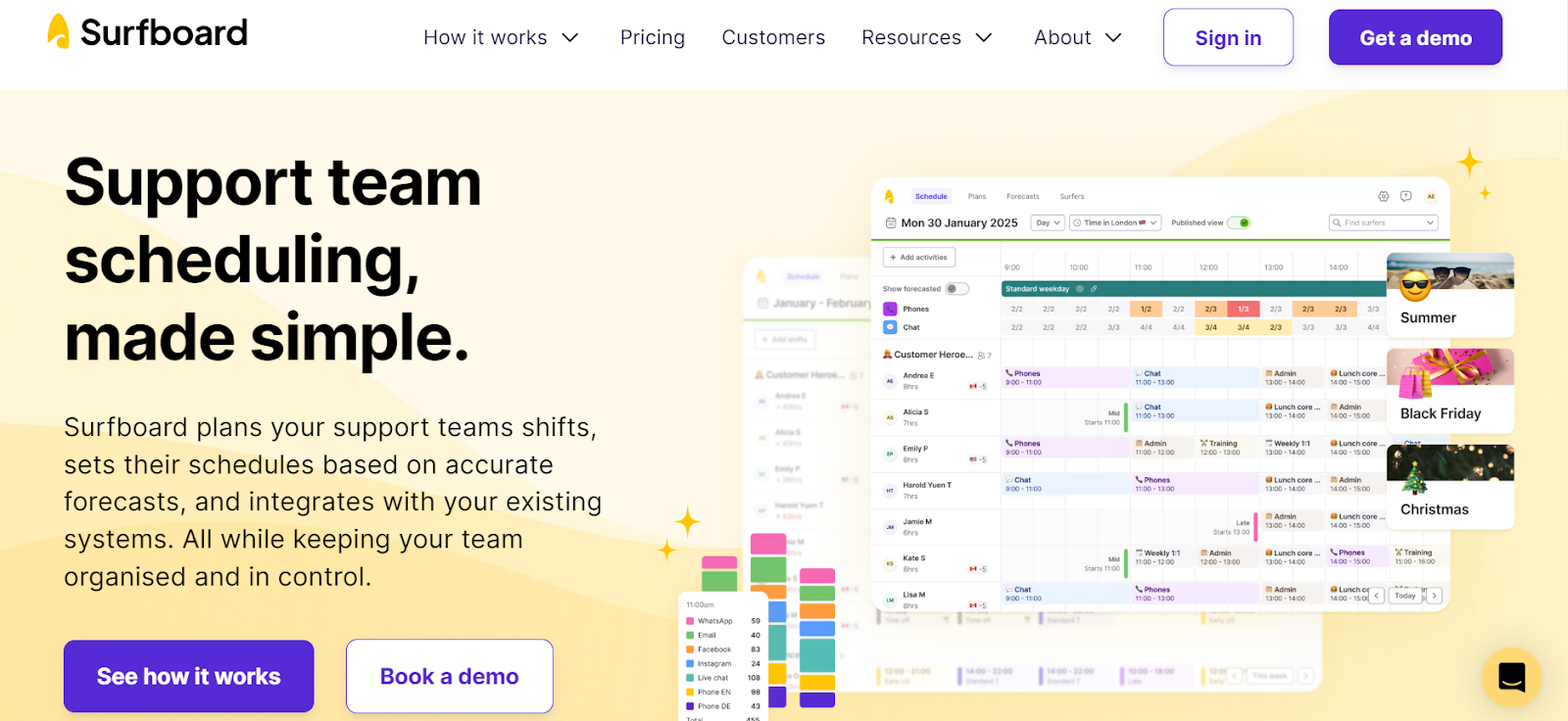Click the team members count icon by Customer Heroes
Viewport: 1568px width, 721px height.
982,356
